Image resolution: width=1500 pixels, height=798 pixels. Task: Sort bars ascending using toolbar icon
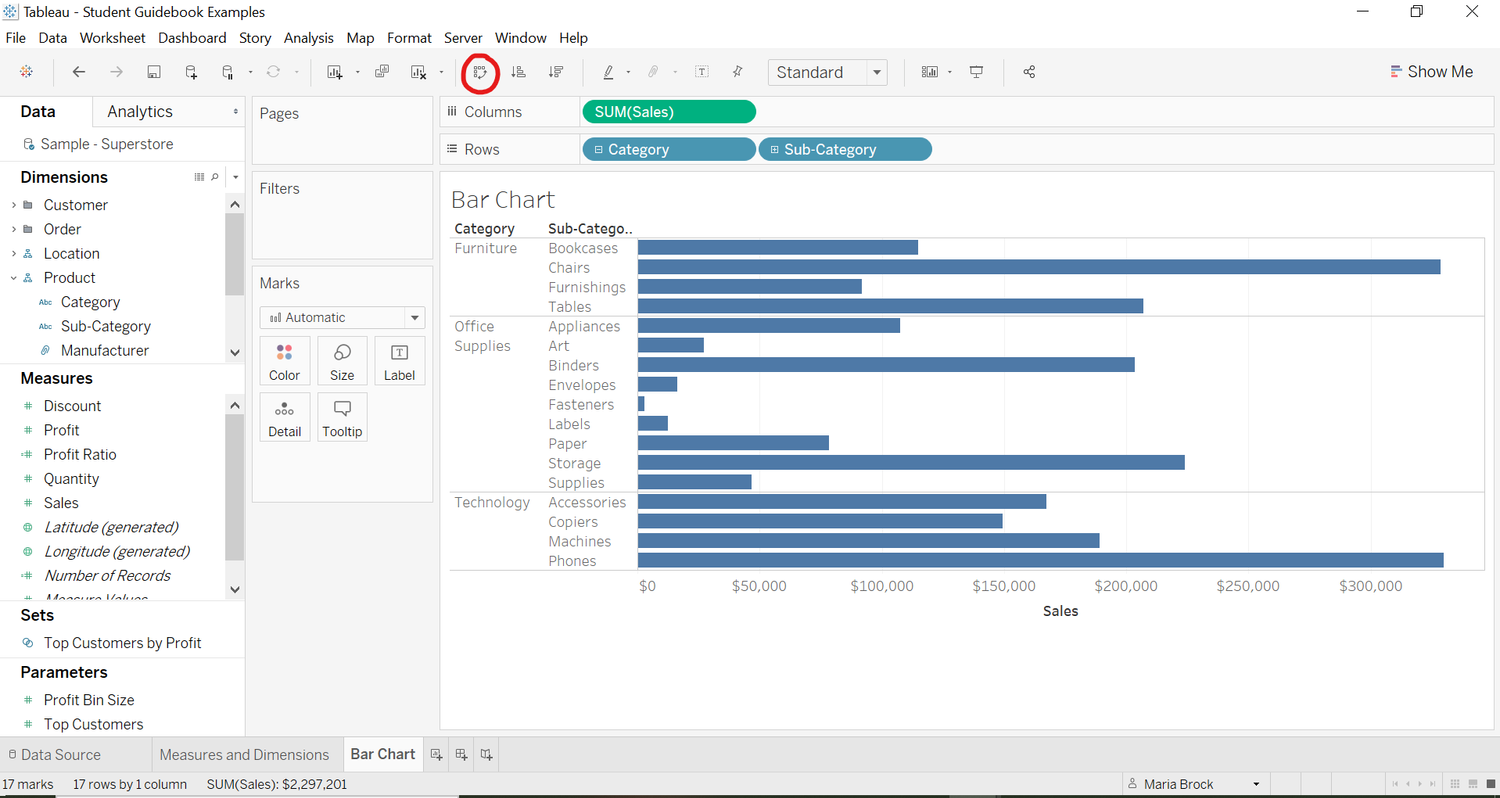[518, 72]
